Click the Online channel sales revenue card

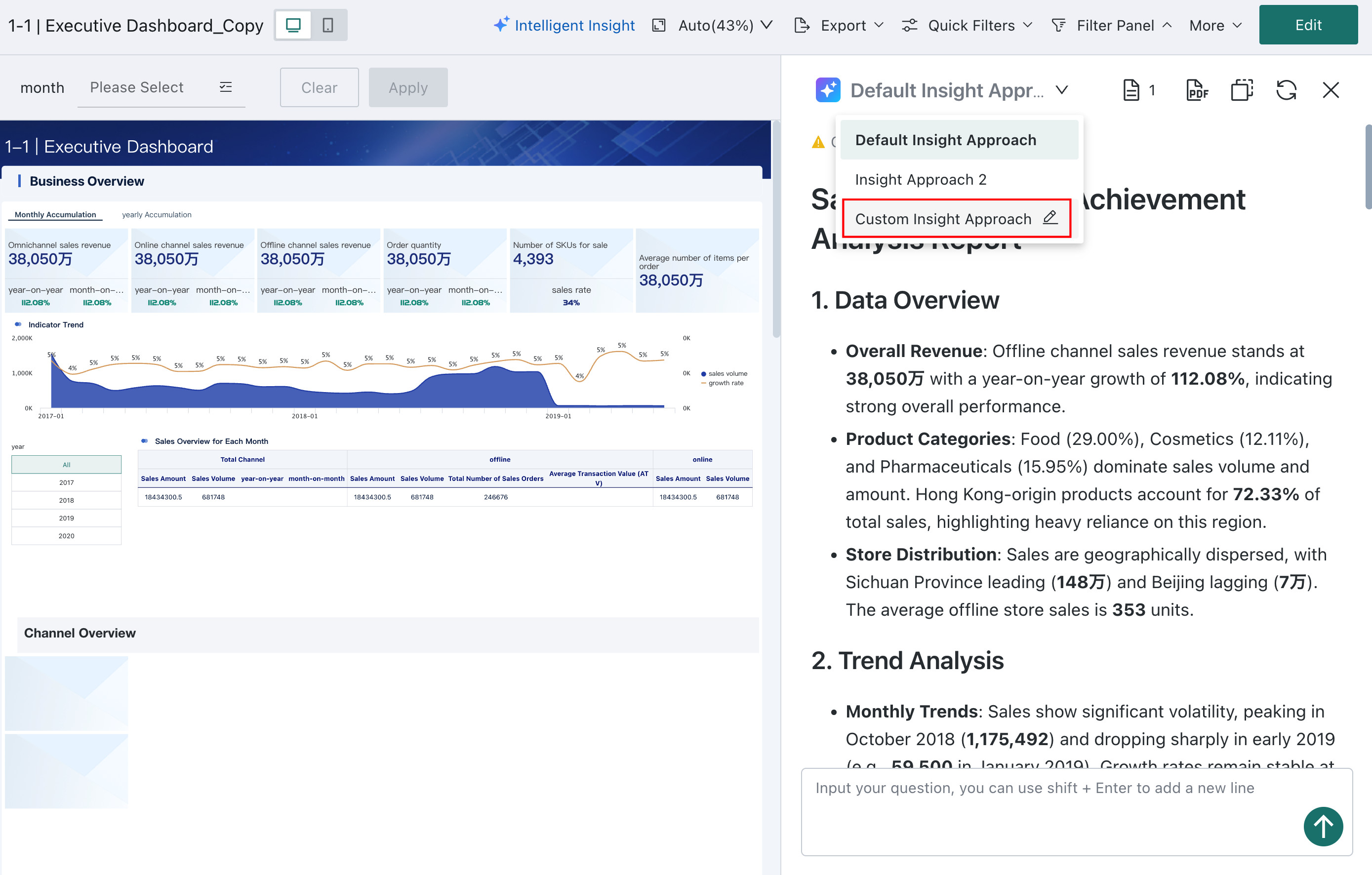(x=193, y=270)
